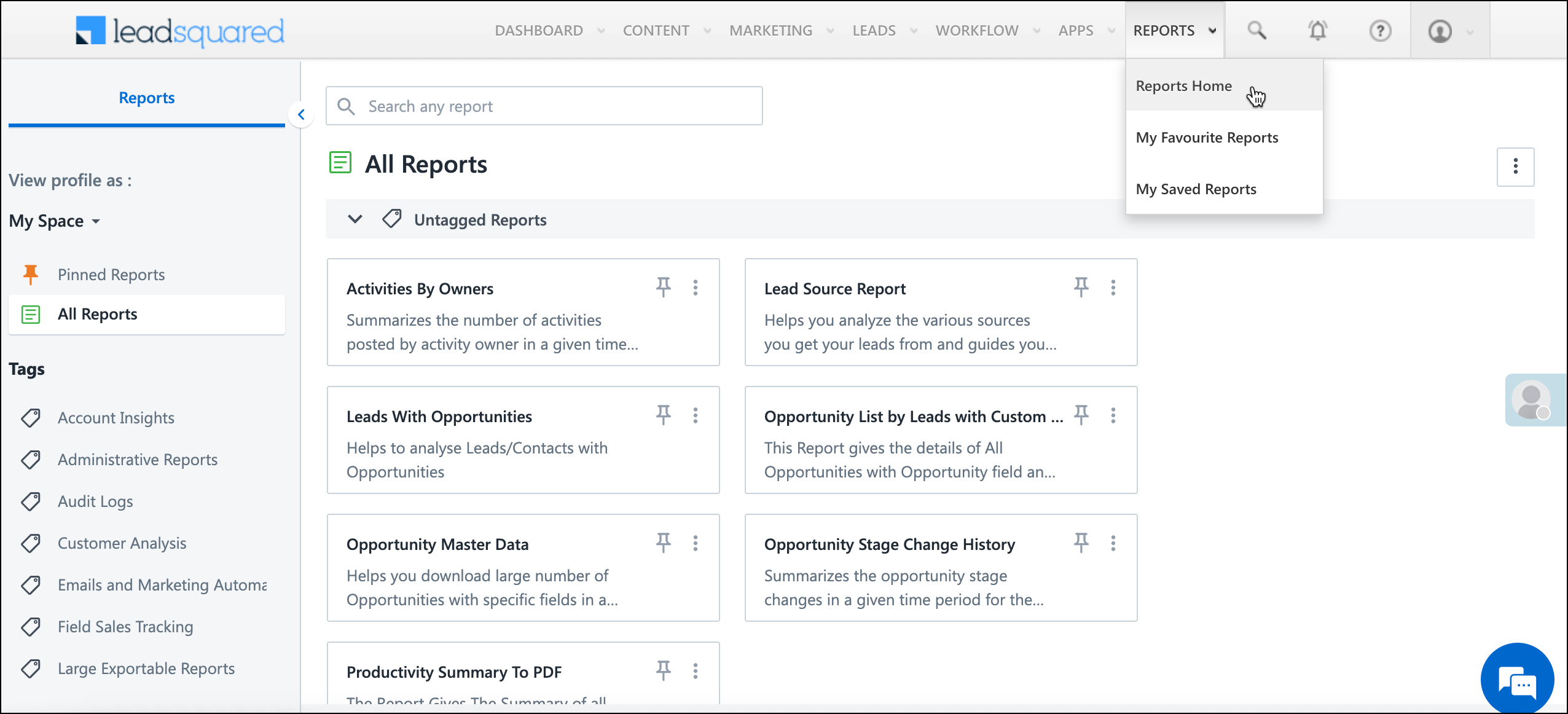Click the help question mark icon

(1380, 30)
